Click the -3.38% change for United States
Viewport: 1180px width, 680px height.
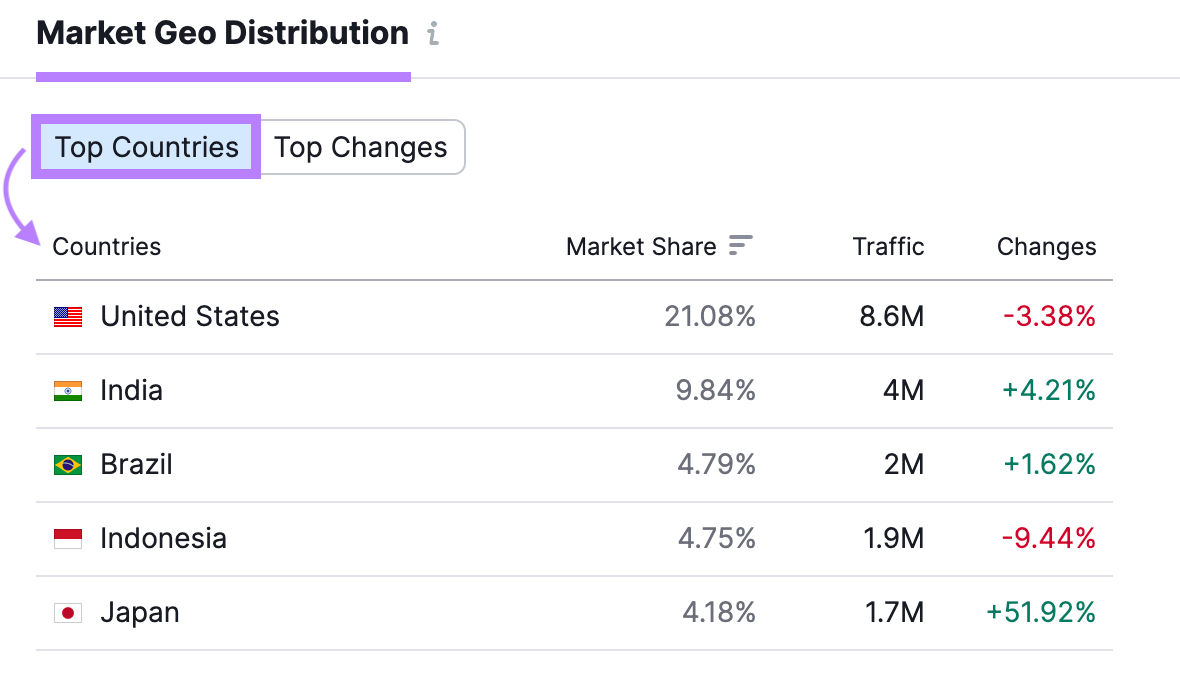(1049, 316)
